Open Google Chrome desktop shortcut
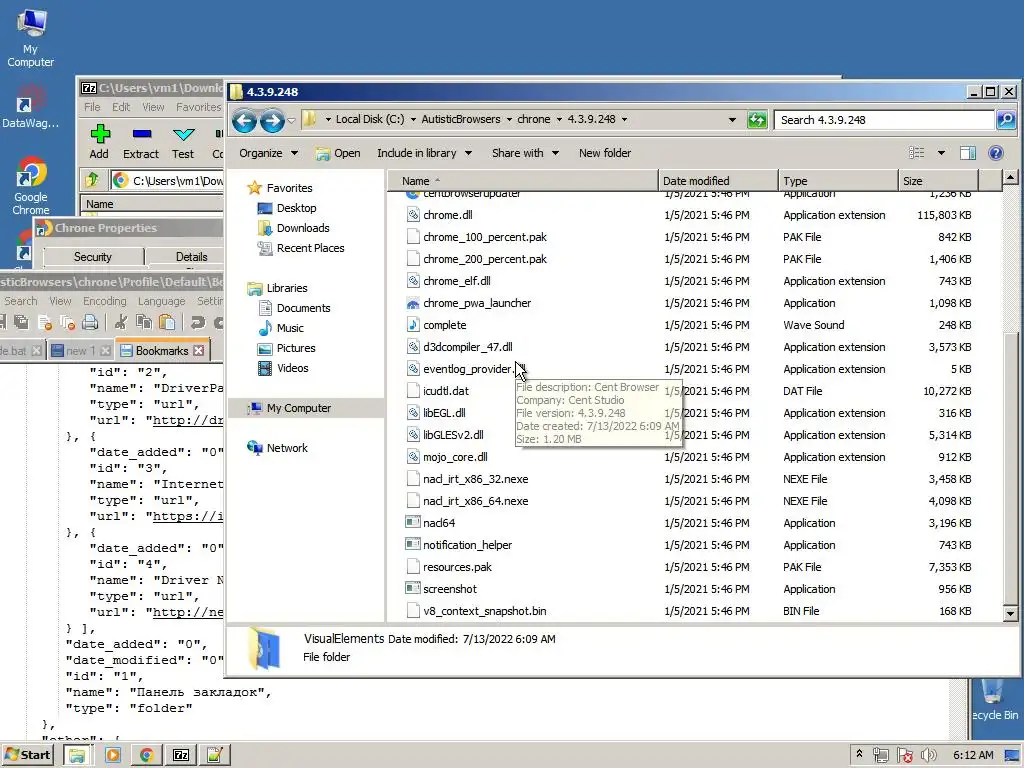1024x768 pixels. pyautogui.click(x=31, y=186)
